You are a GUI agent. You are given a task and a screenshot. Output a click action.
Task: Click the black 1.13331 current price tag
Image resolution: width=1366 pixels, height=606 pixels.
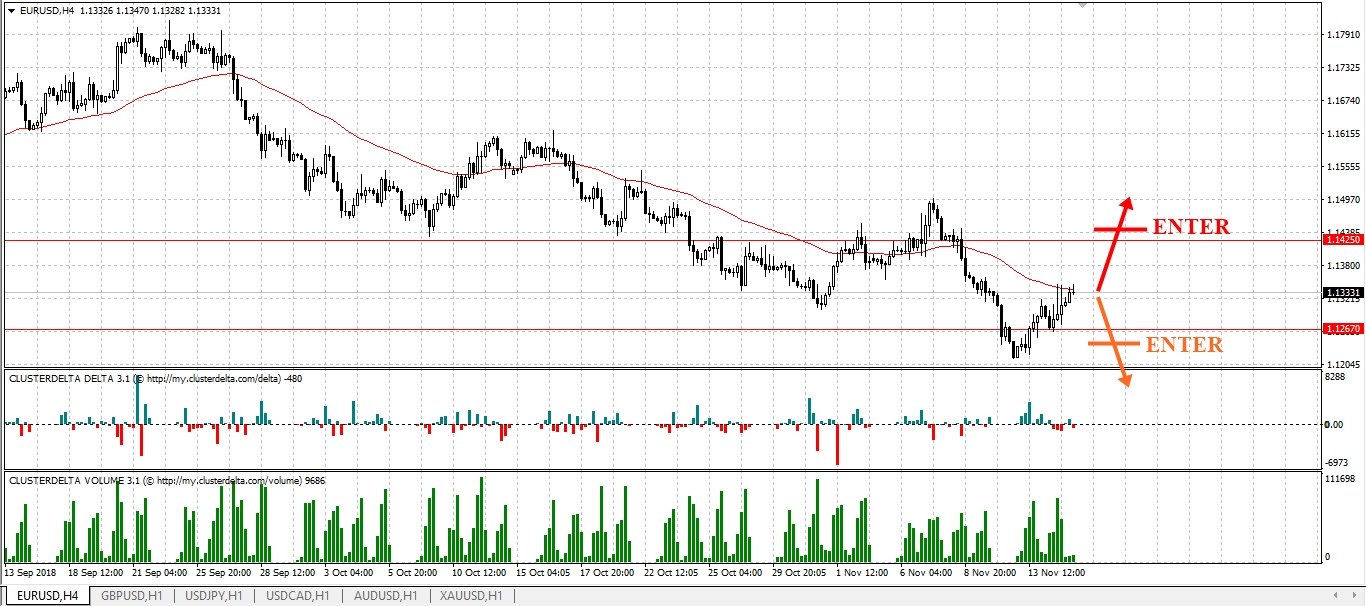tap(1341, 293)
